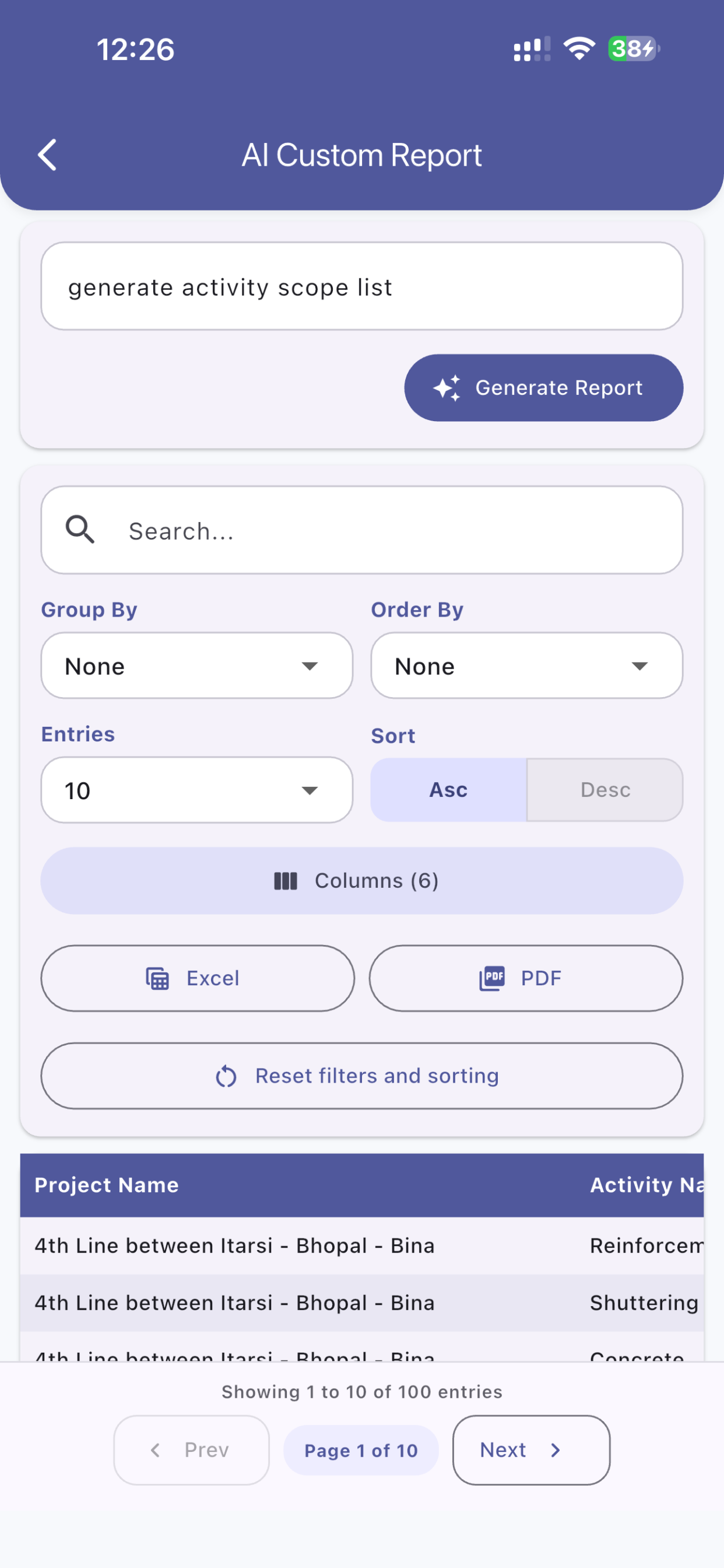Click the Project Name column header

(107, 1185)
